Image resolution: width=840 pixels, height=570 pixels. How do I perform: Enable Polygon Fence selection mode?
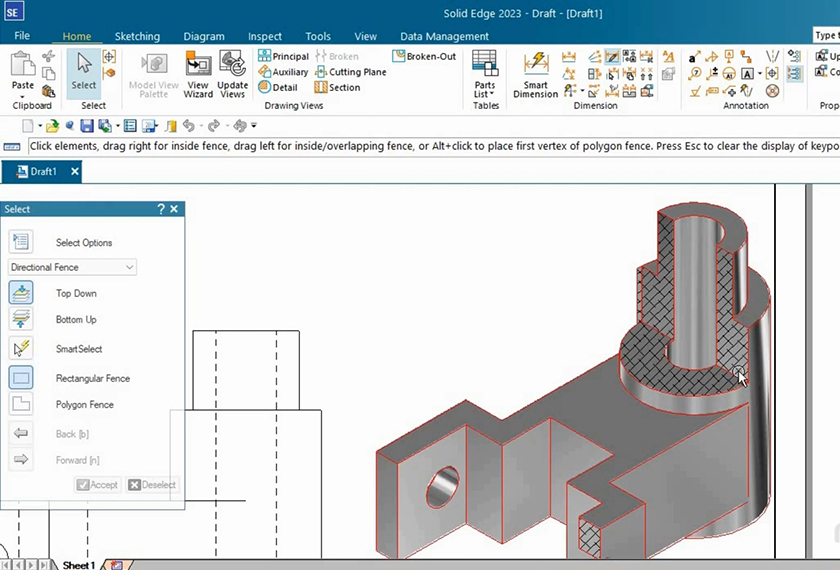pyautogui.click(x=21, y=405)
